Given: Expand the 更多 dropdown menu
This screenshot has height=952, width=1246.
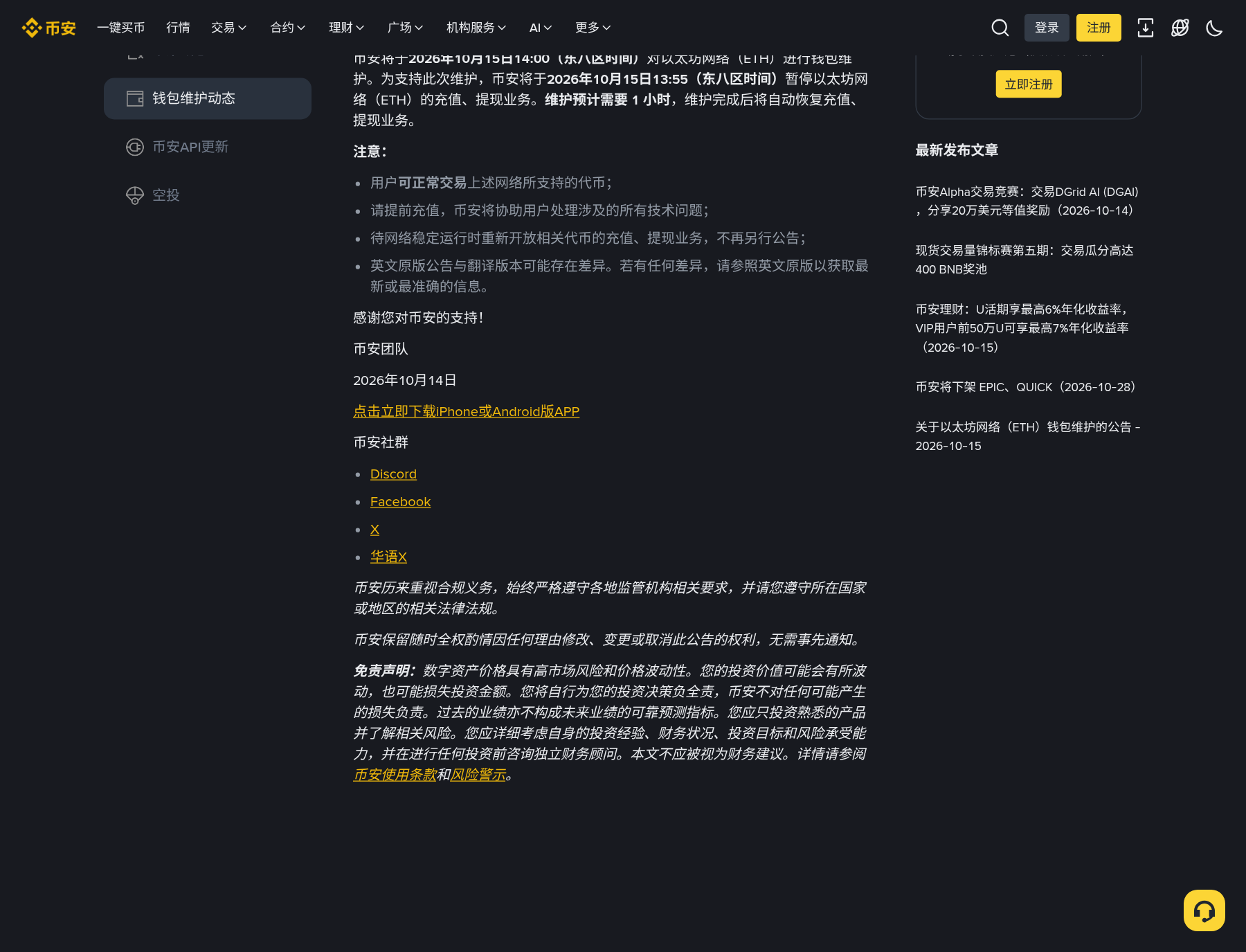Looking at the screenshot, I should click(x=593, y=28).
